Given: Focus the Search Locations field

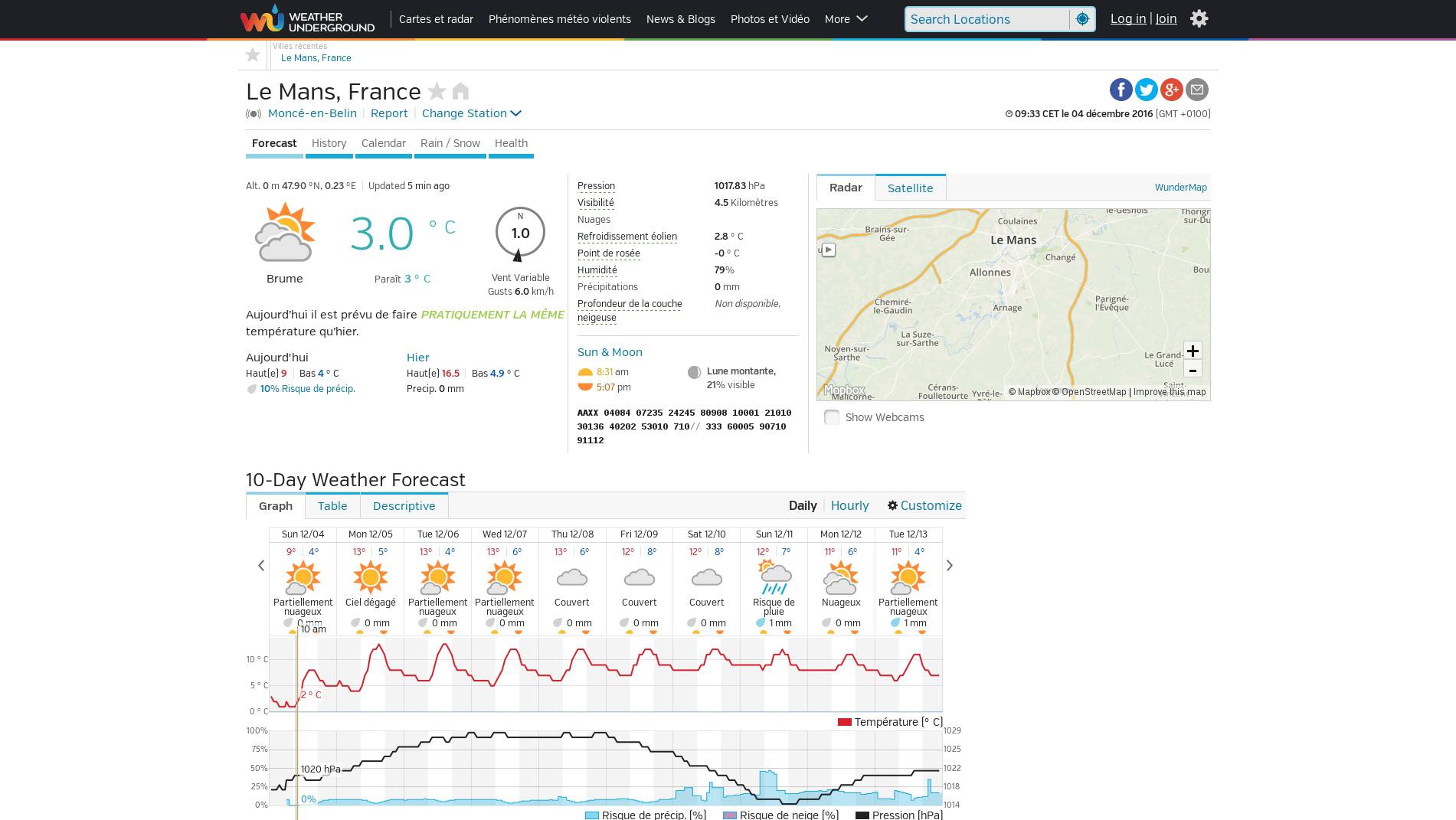Looking at the screenshot, I should click(986, 19).
